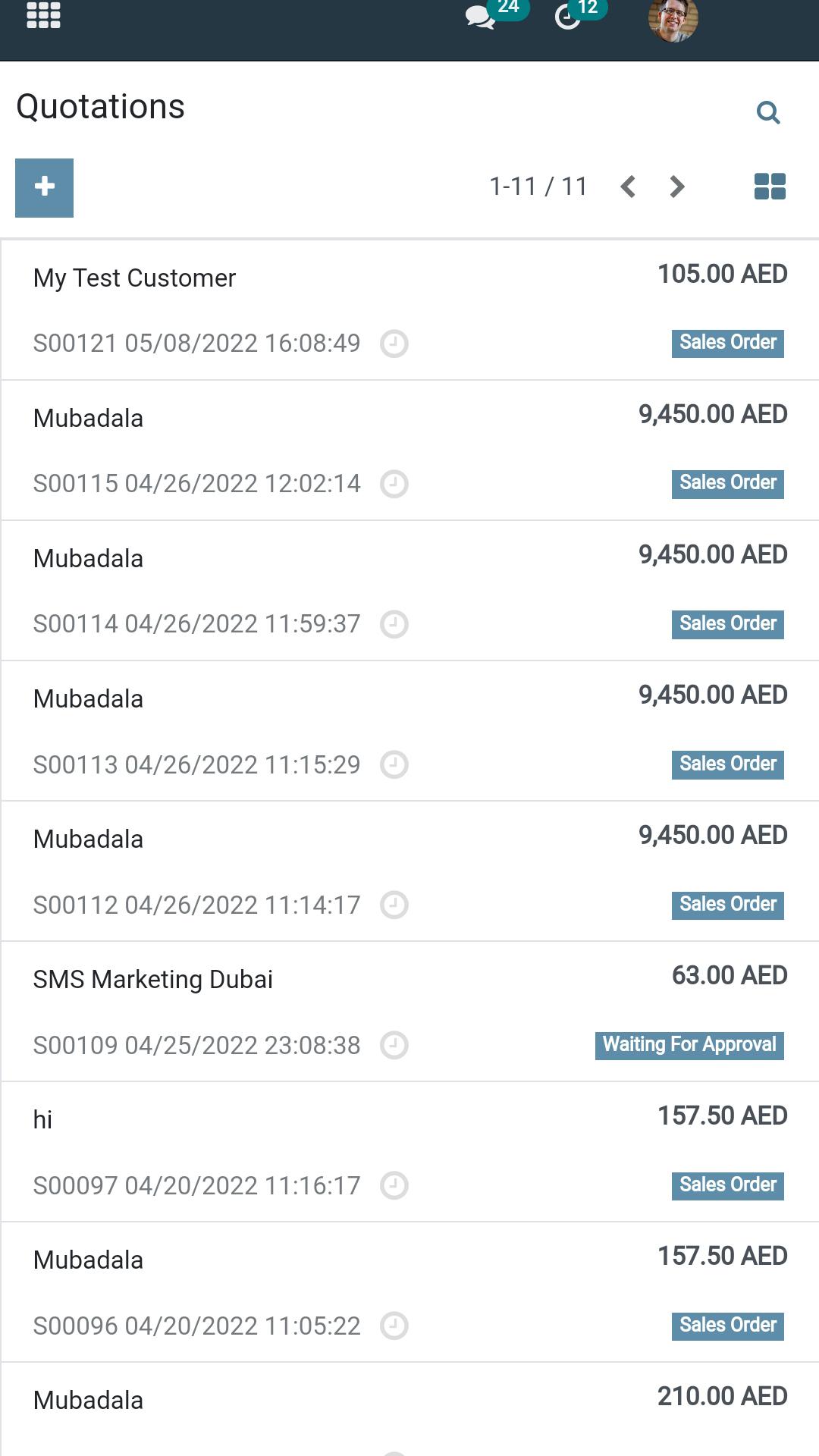Open activity clock for order S00115
Viewport: 819px width, 1456px height.
[x=394, y=484]
